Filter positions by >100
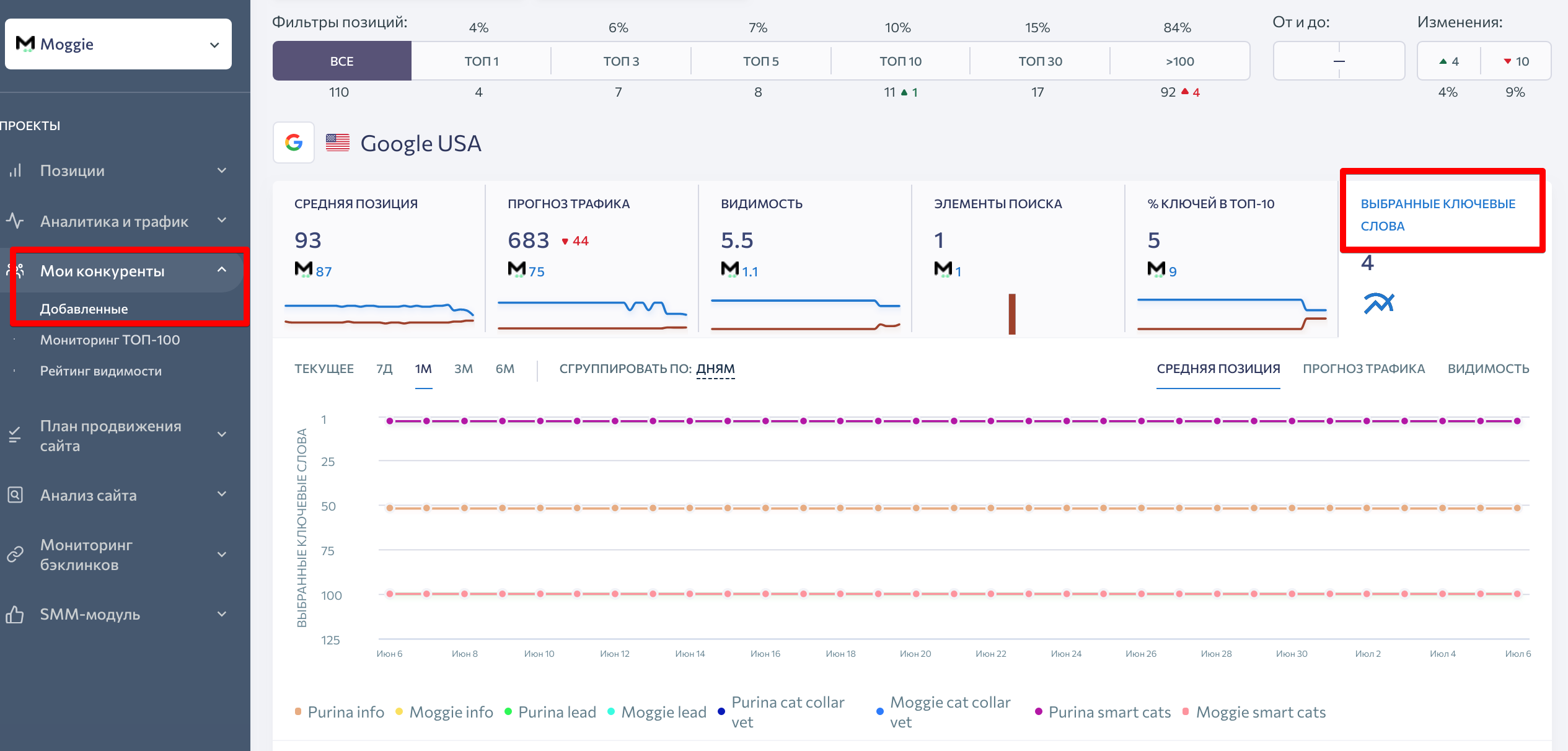This screenshot has height=751, width=1568. point(1180,61)
